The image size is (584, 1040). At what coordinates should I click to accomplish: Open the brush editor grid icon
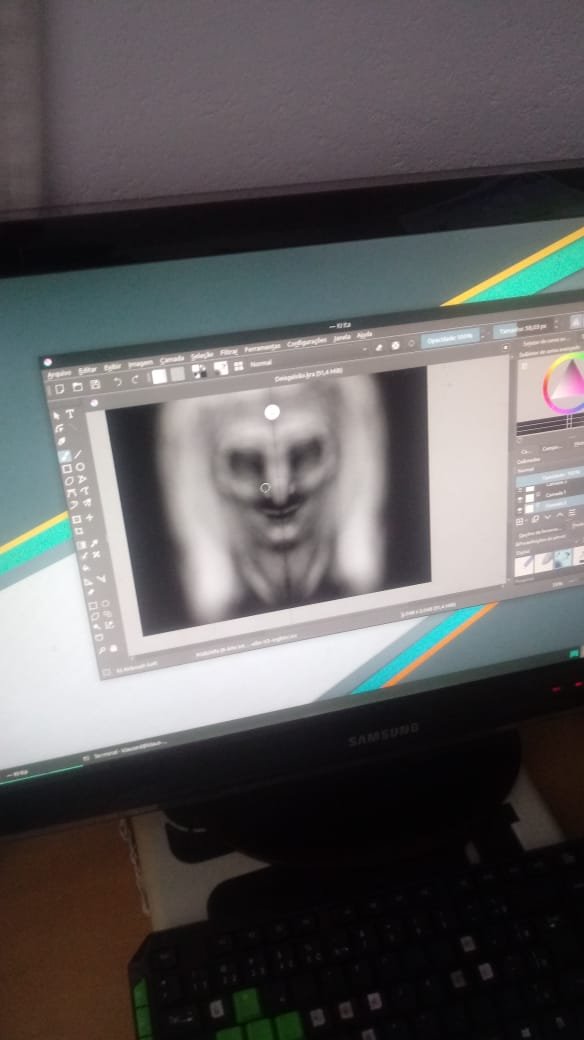pyautogui.click(x=238, y=366)
